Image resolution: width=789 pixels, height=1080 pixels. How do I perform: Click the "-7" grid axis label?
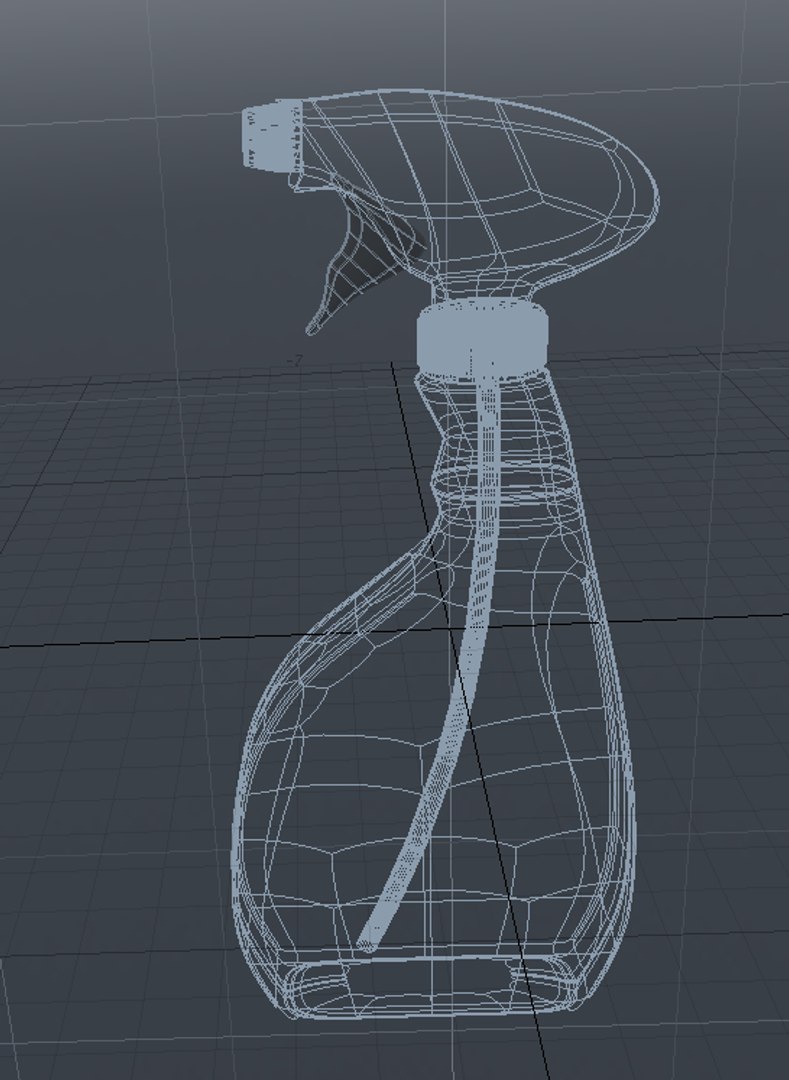pyautogui.click(x=295, y=361)
